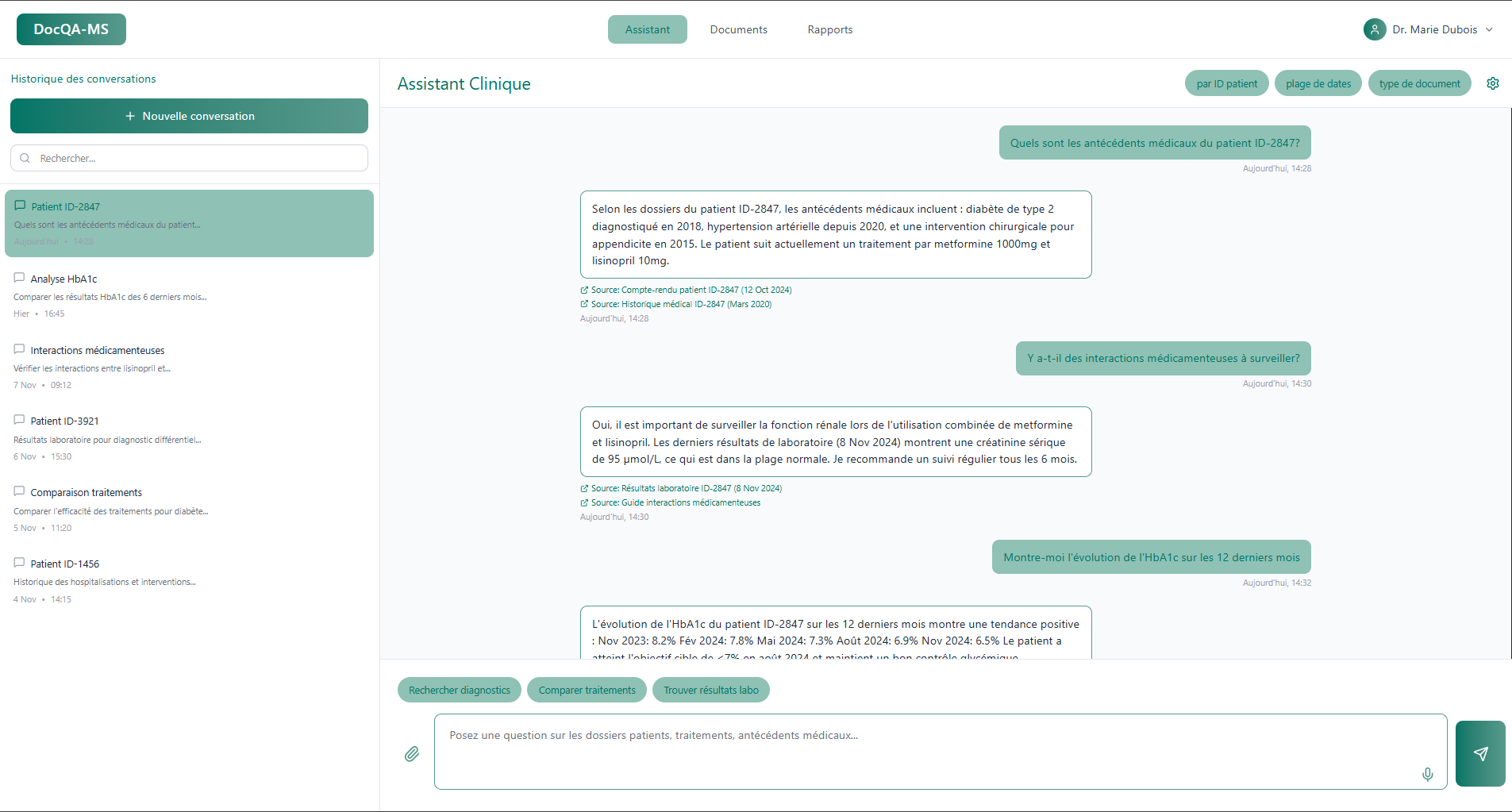Toggle the plage de dates filter
The height and width of the screenshot is (812, 1512).
coord(1318,83)
